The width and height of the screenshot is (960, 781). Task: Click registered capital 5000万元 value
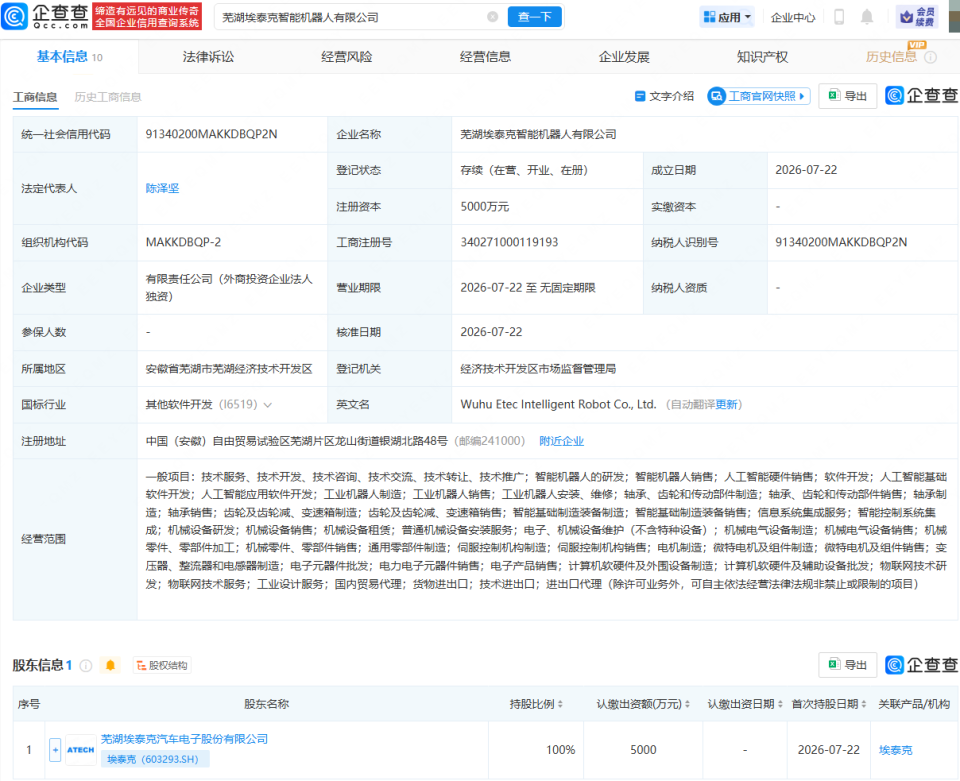click(x=485, y=207)
